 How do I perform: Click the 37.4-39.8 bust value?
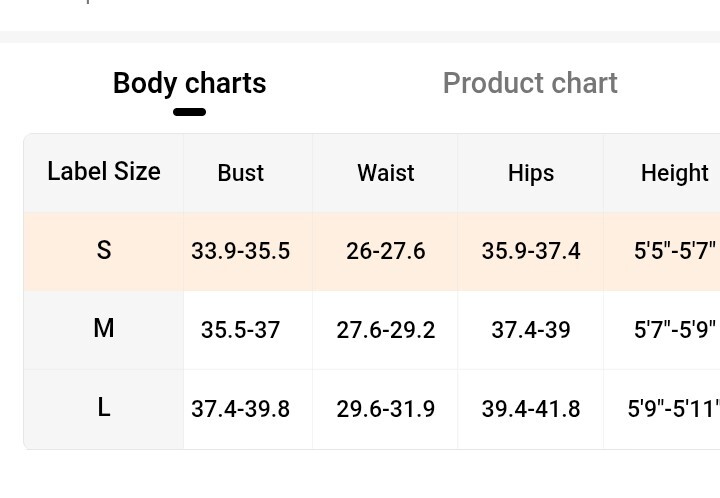(x=241, y=409)
